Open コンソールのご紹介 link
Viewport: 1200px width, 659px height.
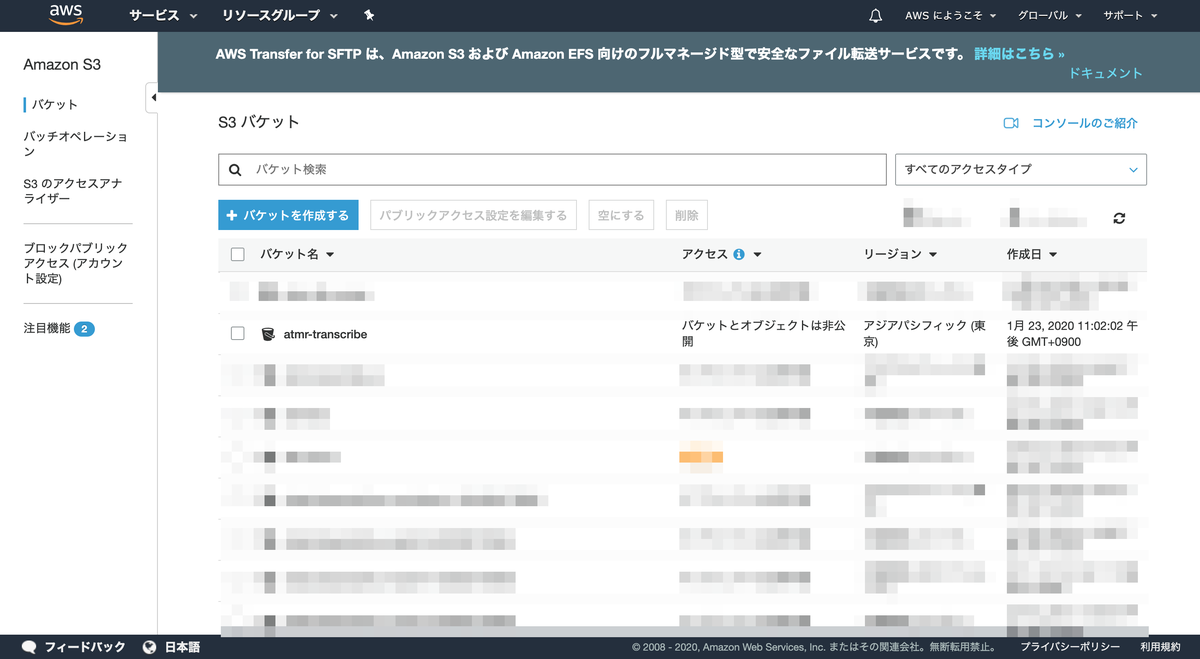click(1085, 123)
